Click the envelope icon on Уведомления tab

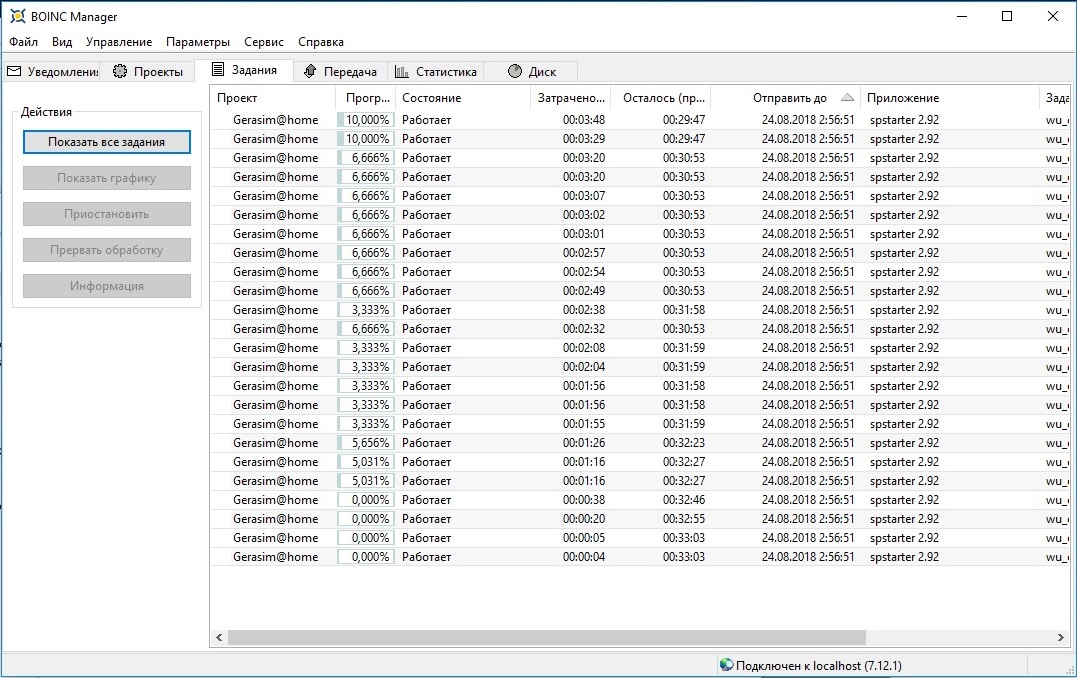click(x=14, y=71)
